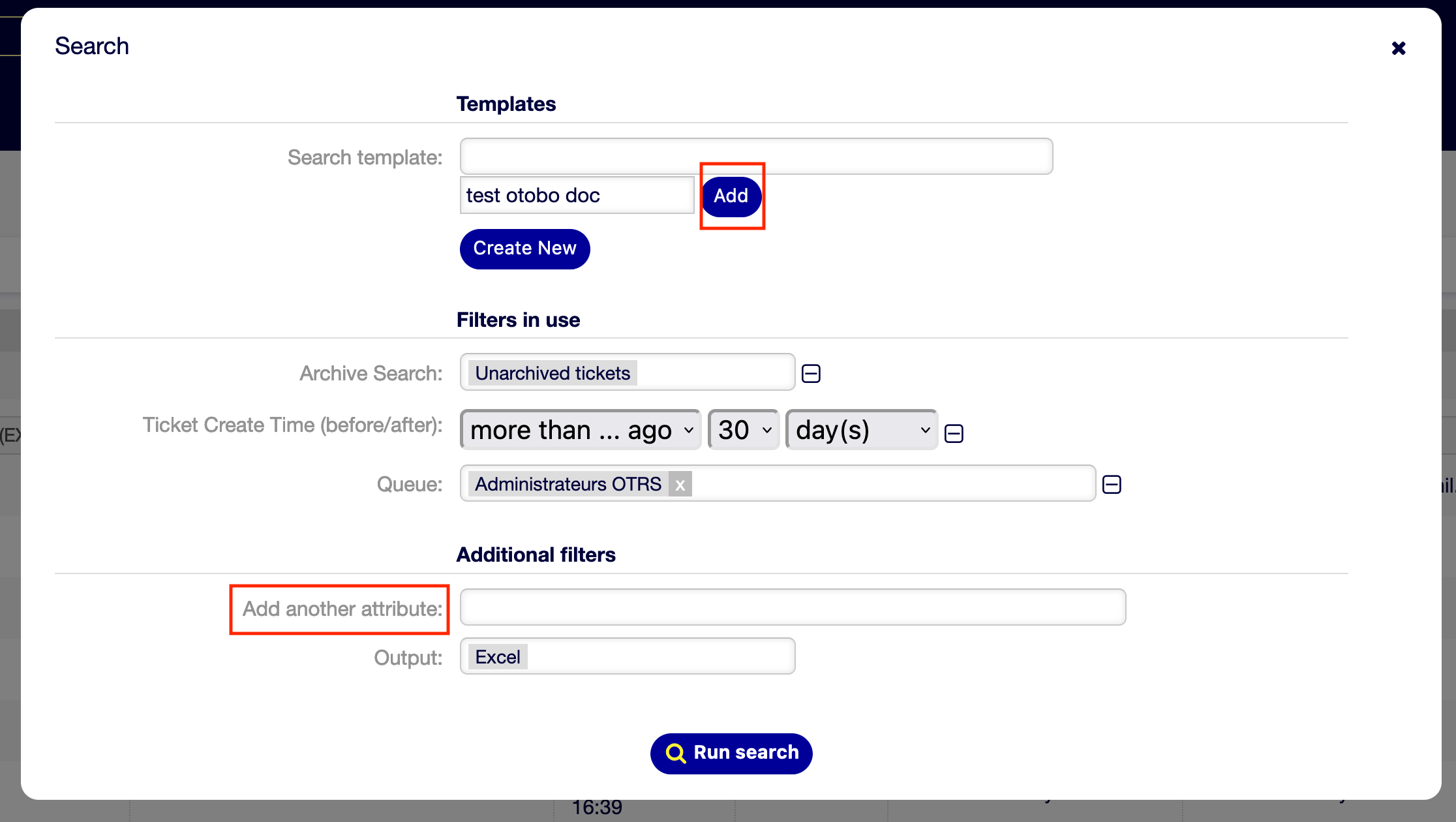Remove the Queue filter minus icon
The width and height of the screenshot is (1456, 822).
tap(1112, 484)
